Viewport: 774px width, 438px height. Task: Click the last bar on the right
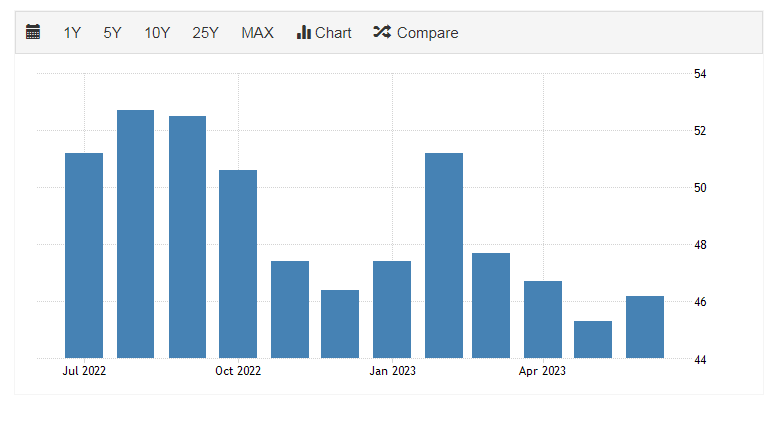[645, 326]
